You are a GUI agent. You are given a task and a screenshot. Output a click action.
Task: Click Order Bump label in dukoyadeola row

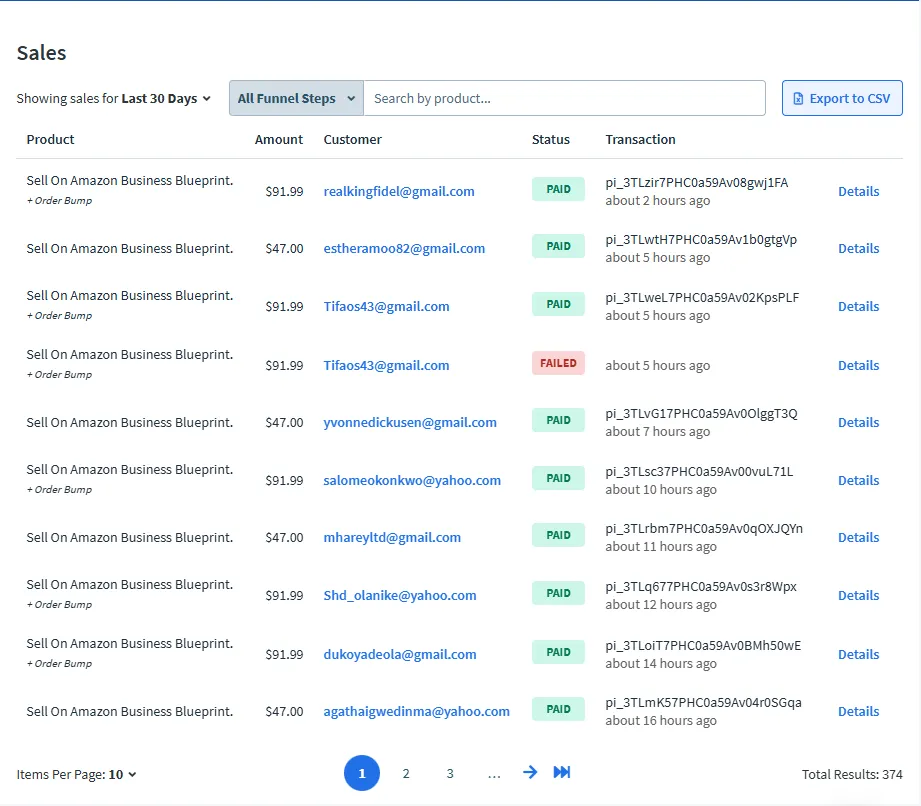click(x=59, y=664)
